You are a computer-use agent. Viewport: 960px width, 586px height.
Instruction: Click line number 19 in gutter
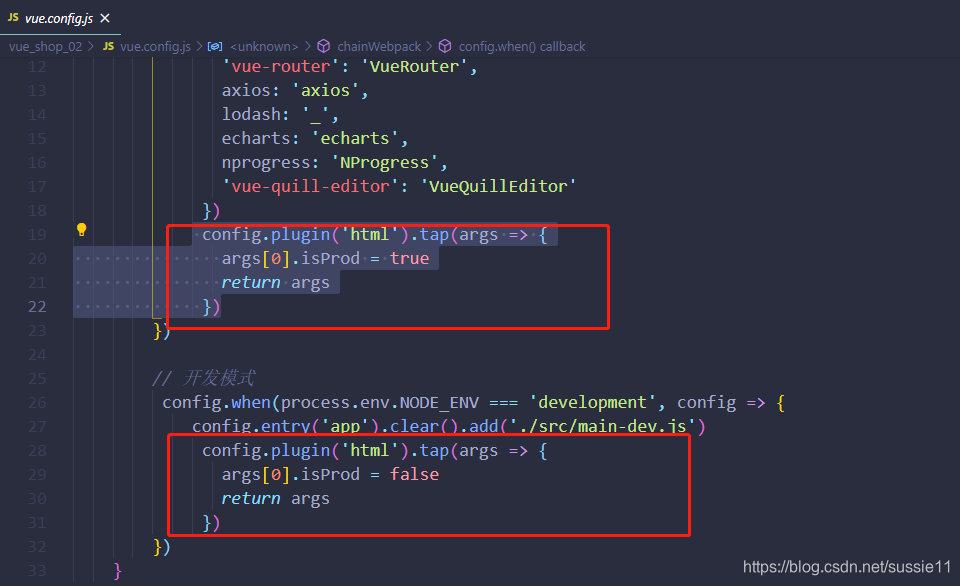click(x=37, y=235)
